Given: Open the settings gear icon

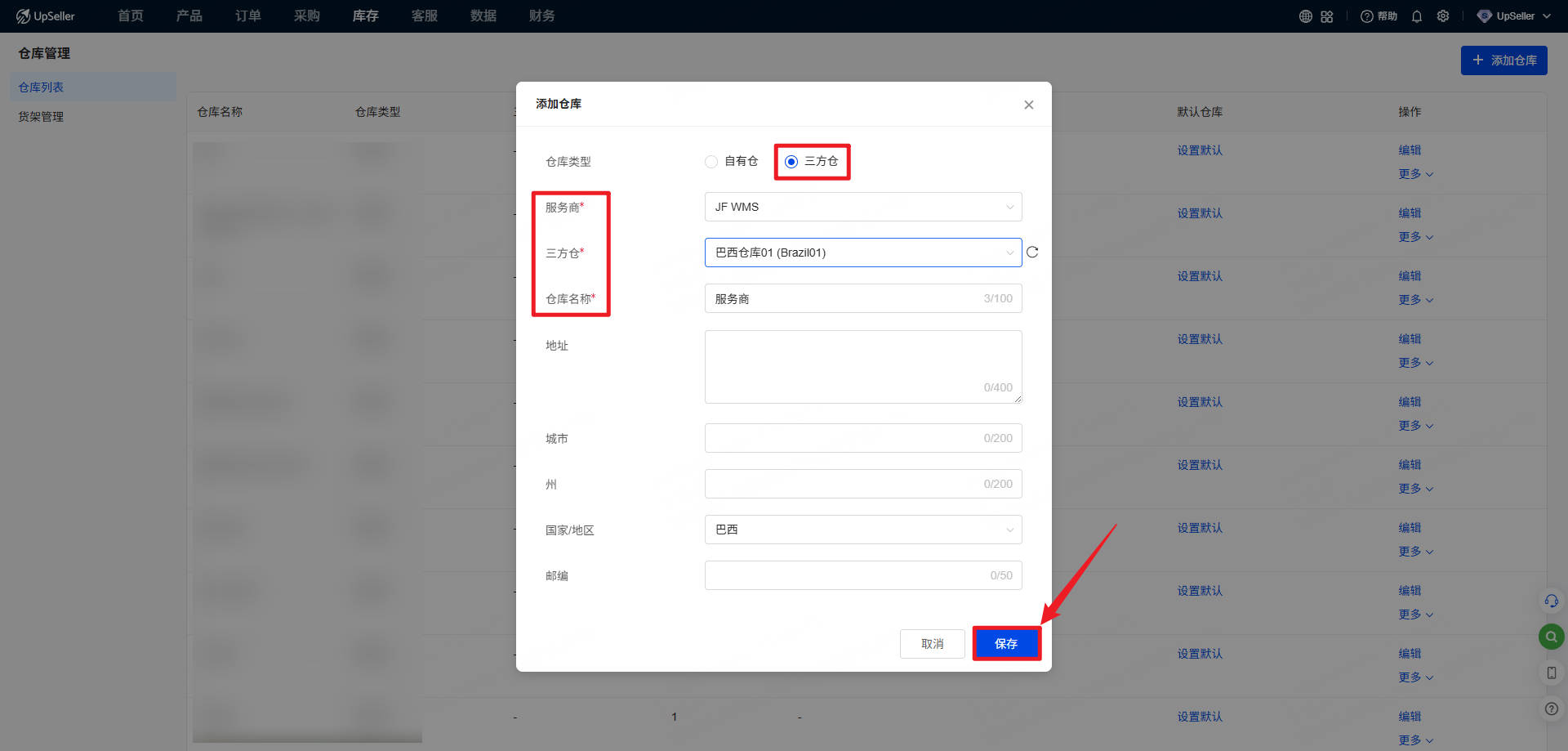Looking at the screenshot, I should pyautogui.click(x=1443, y=16).
